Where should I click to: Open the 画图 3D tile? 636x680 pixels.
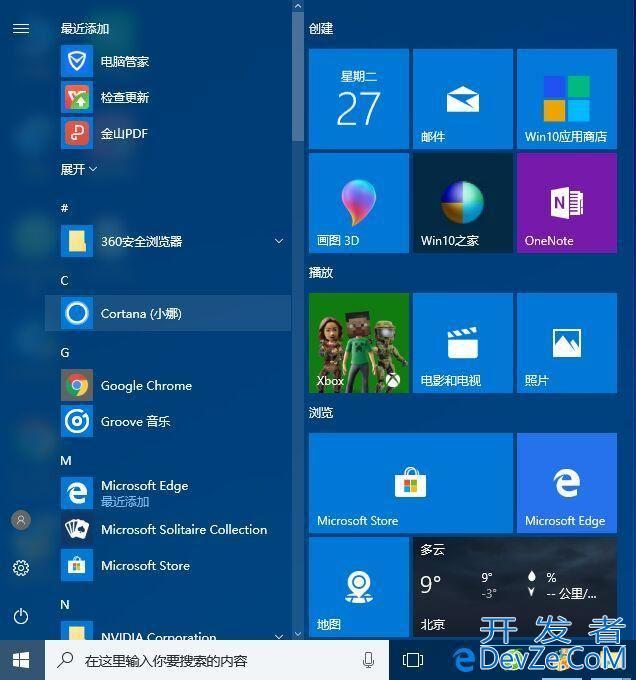click(x=359, y=203)
